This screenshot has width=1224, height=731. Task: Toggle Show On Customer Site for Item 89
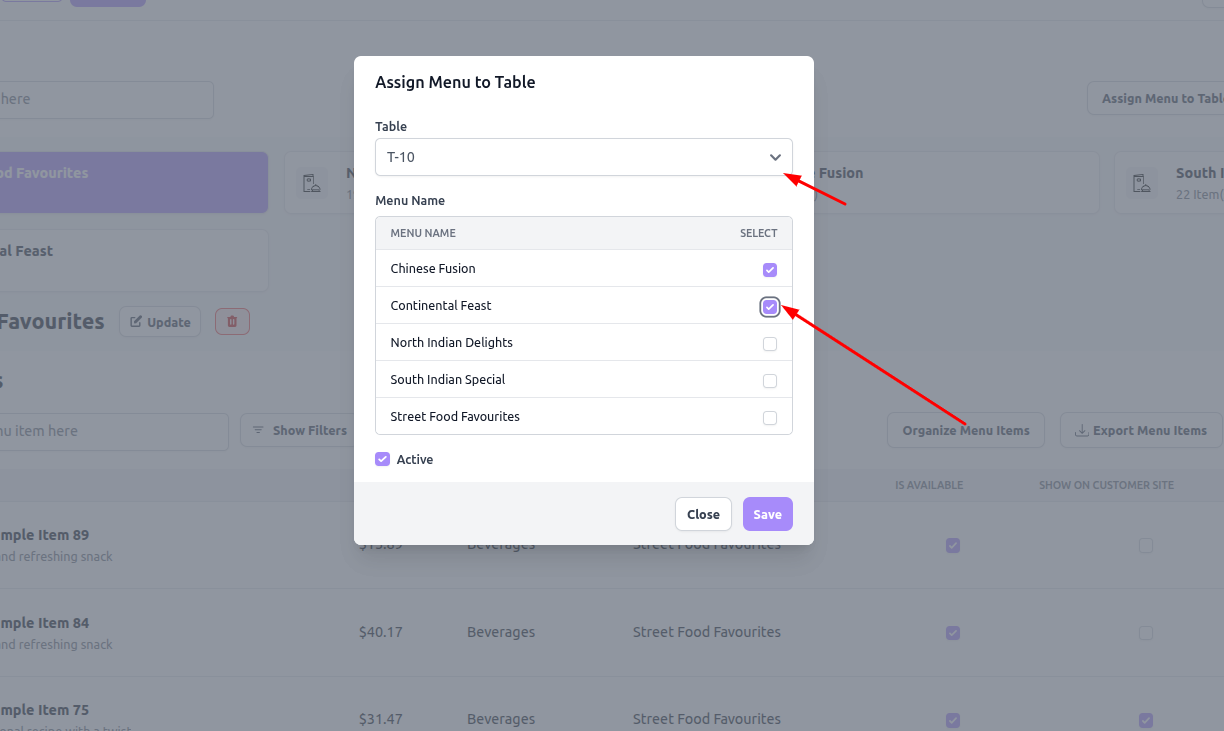pyautogui.click(x=1146, y=545)
